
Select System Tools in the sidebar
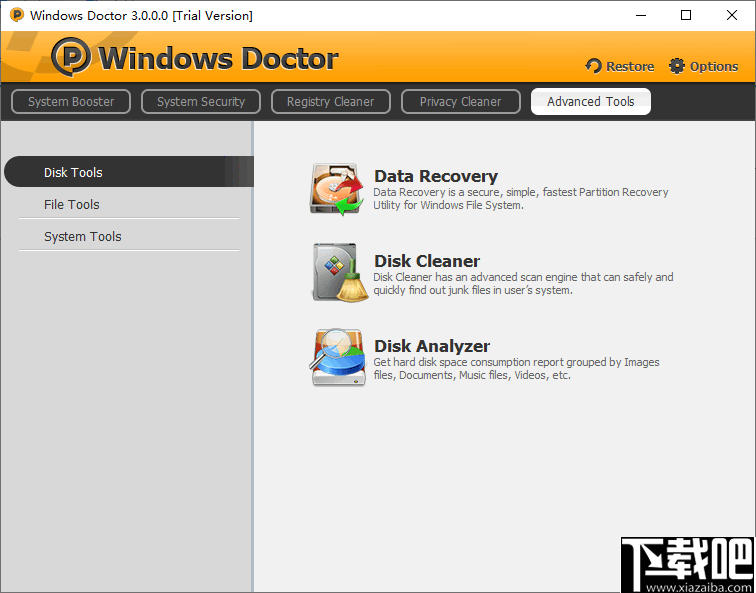click(x=129, y=236)
